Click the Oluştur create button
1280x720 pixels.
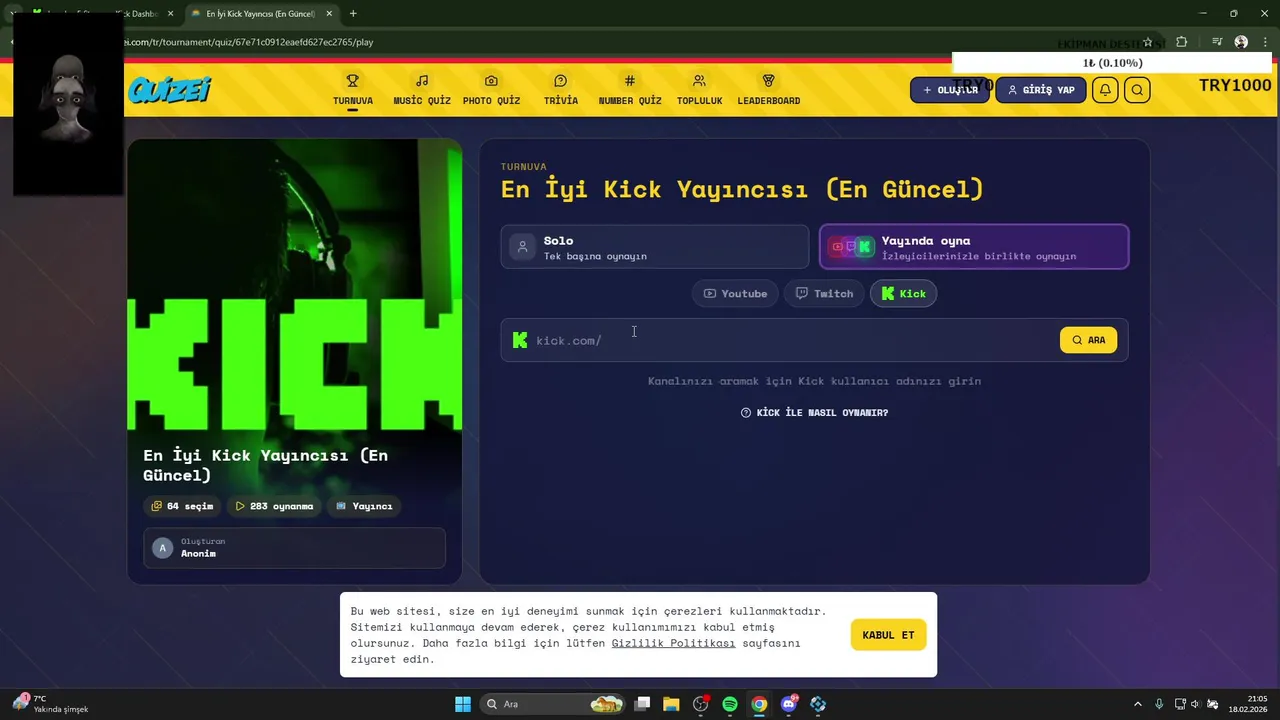pos(950,90)
